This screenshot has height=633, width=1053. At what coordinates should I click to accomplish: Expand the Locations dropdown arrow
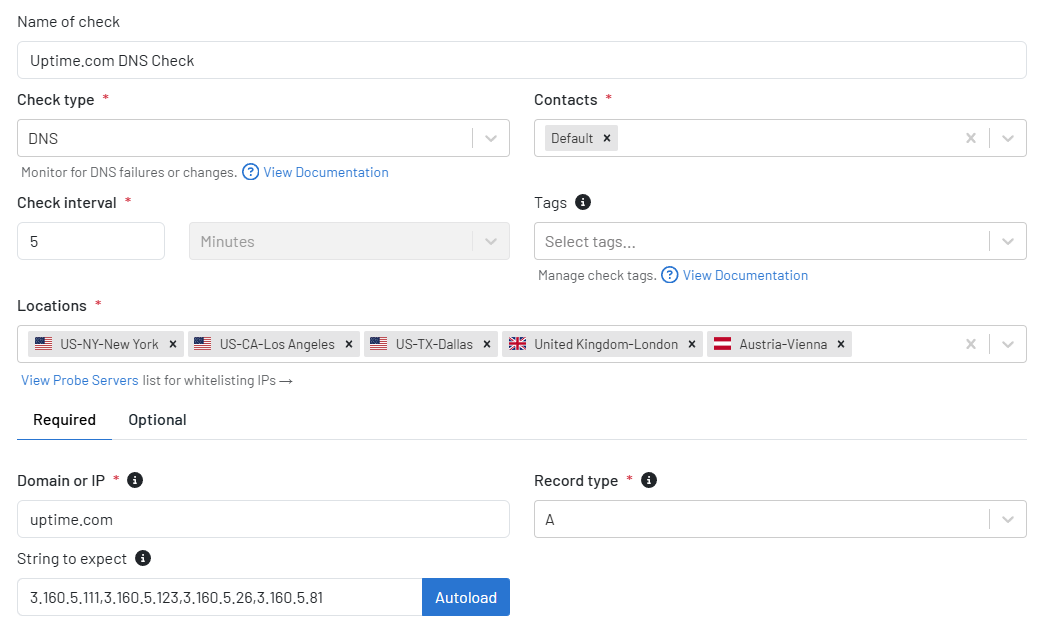1007,344
